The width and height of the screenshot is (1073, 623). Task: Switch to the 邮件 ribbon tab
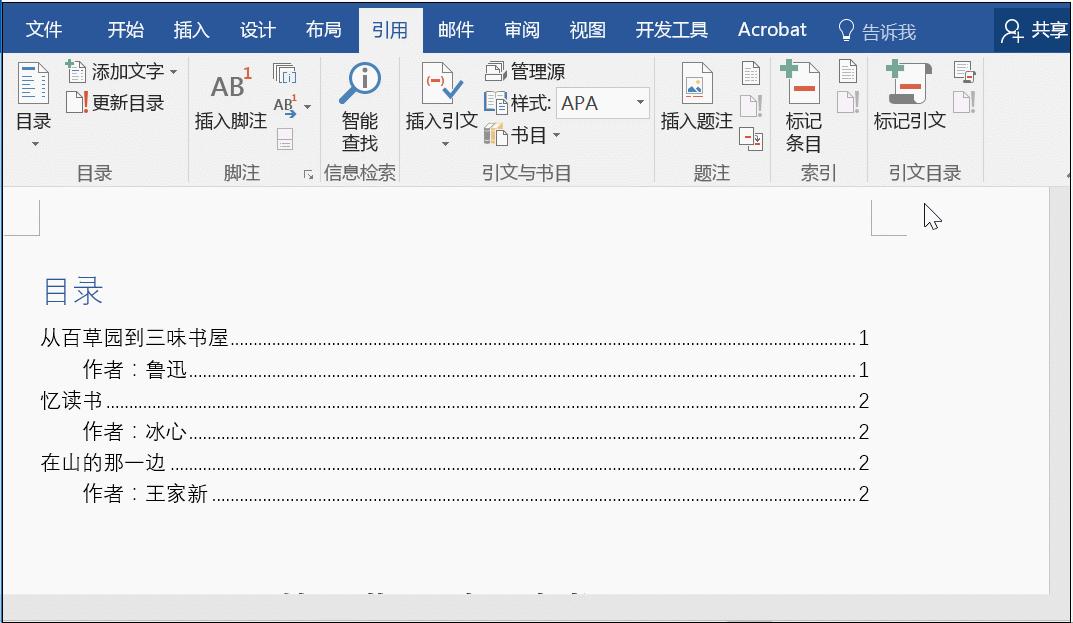tap(455, 30)
